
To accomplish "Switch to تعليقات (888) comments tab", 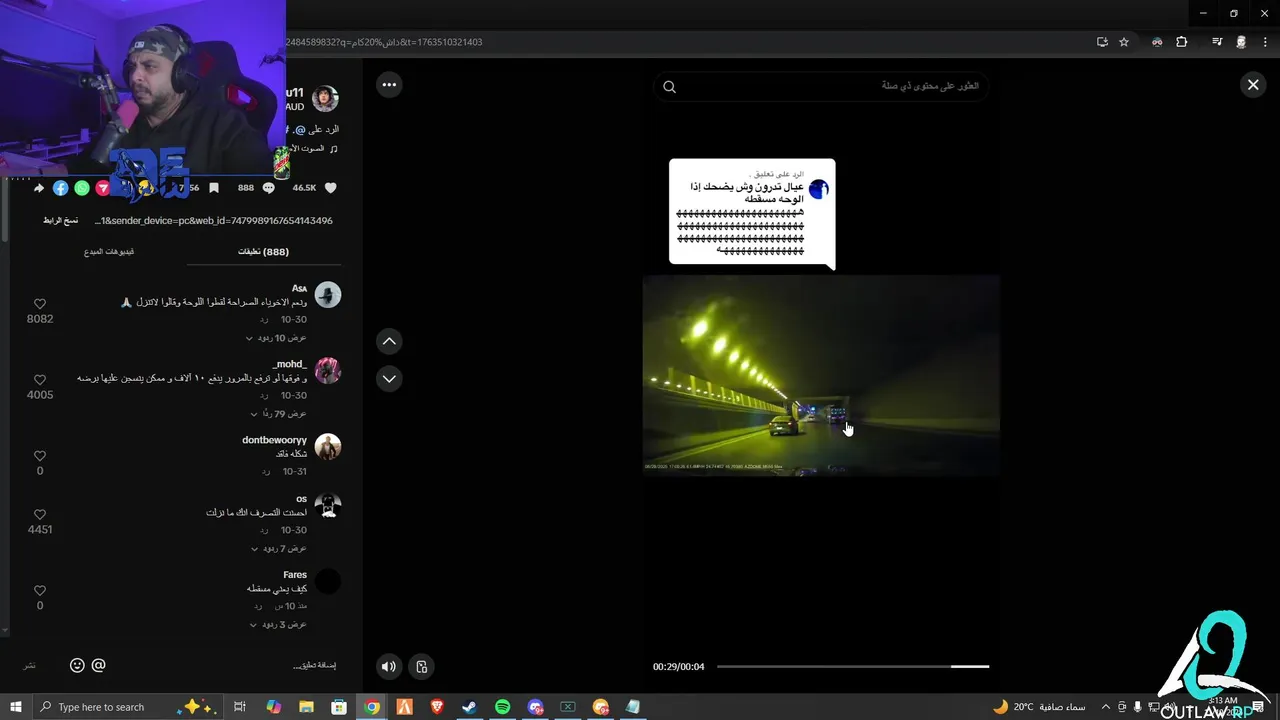I will point(263,252).
